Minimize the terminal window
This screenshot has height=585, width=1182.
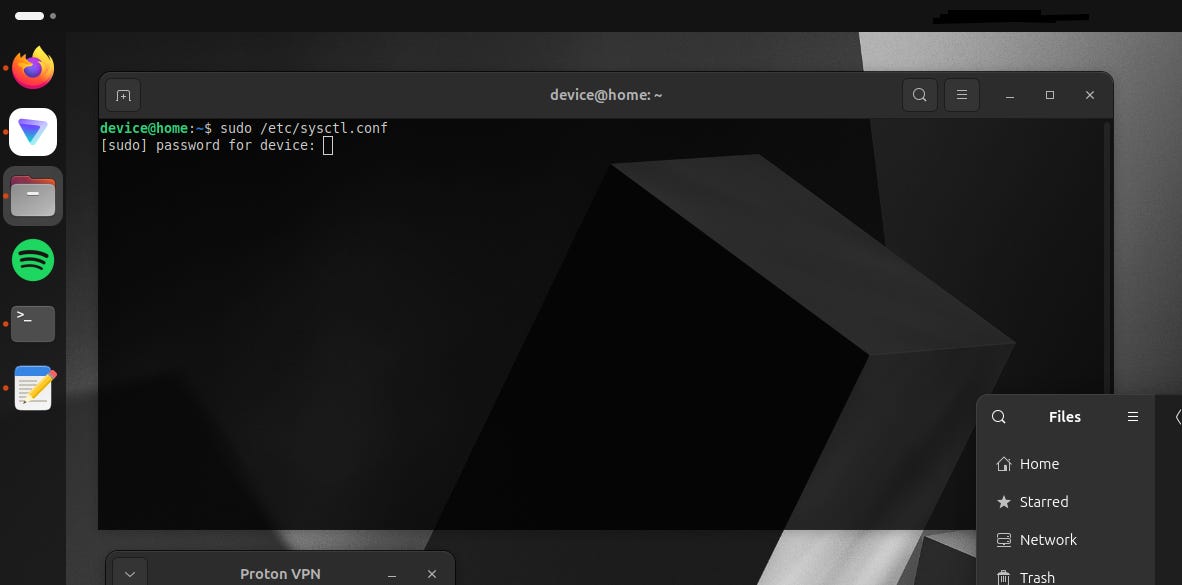[x=1009, y=95]
